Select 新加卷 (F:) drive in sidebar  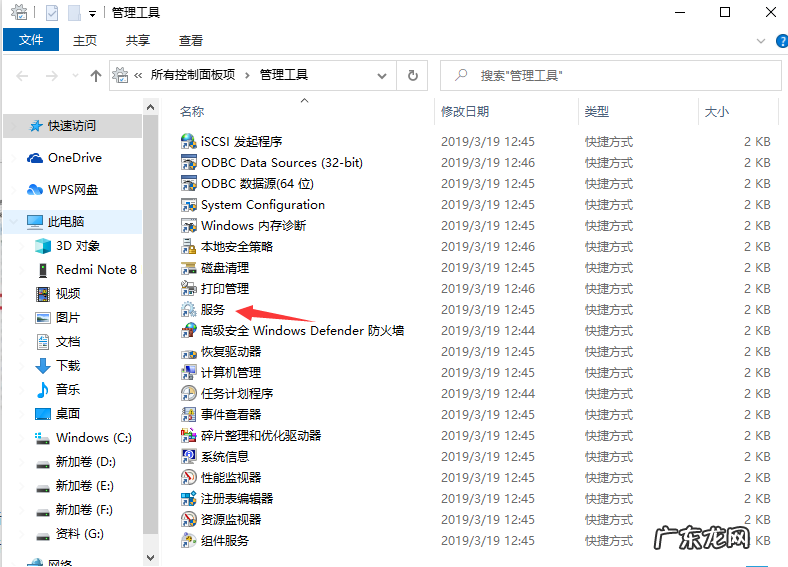(x=72, y=510)
